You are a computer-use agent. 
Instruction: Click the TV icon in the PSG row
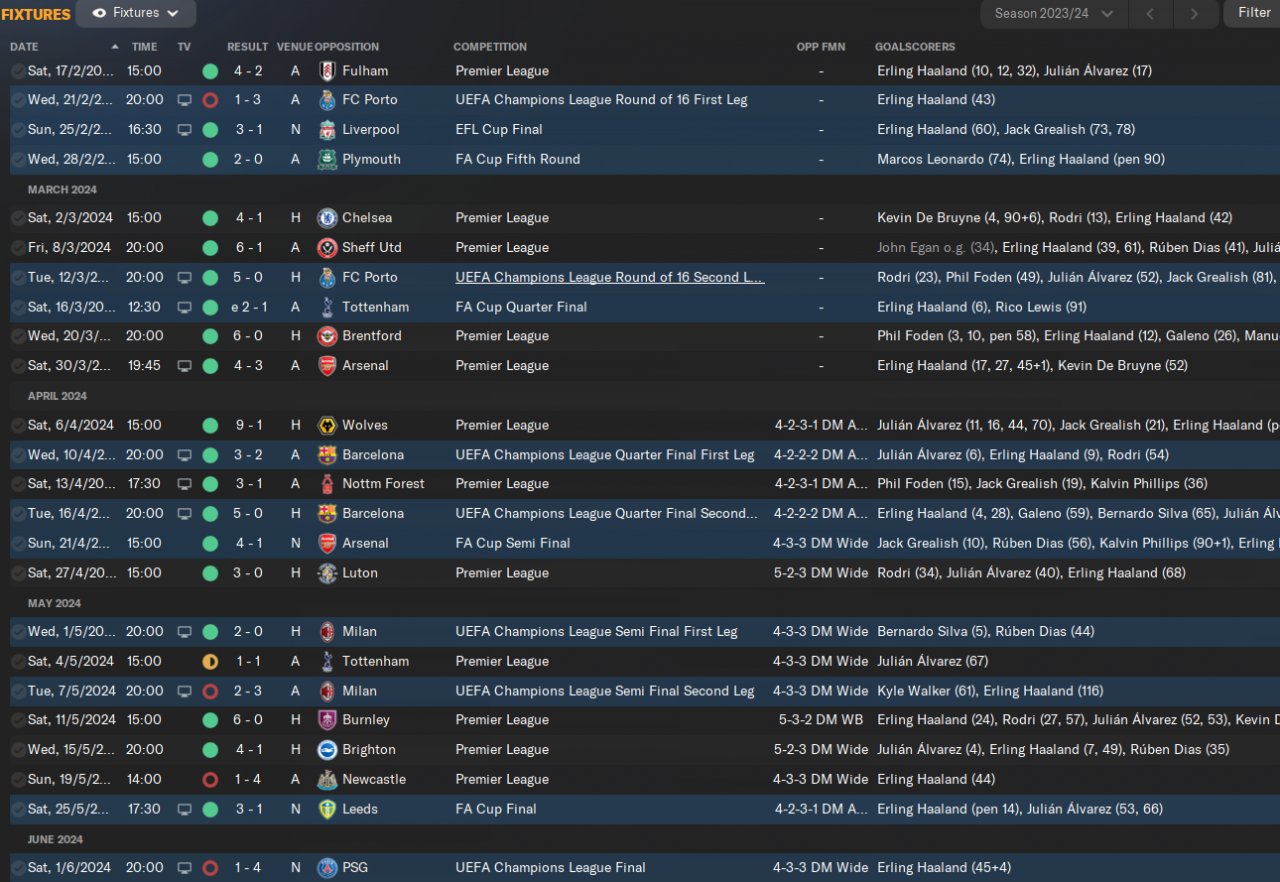(x=184, y=868)
